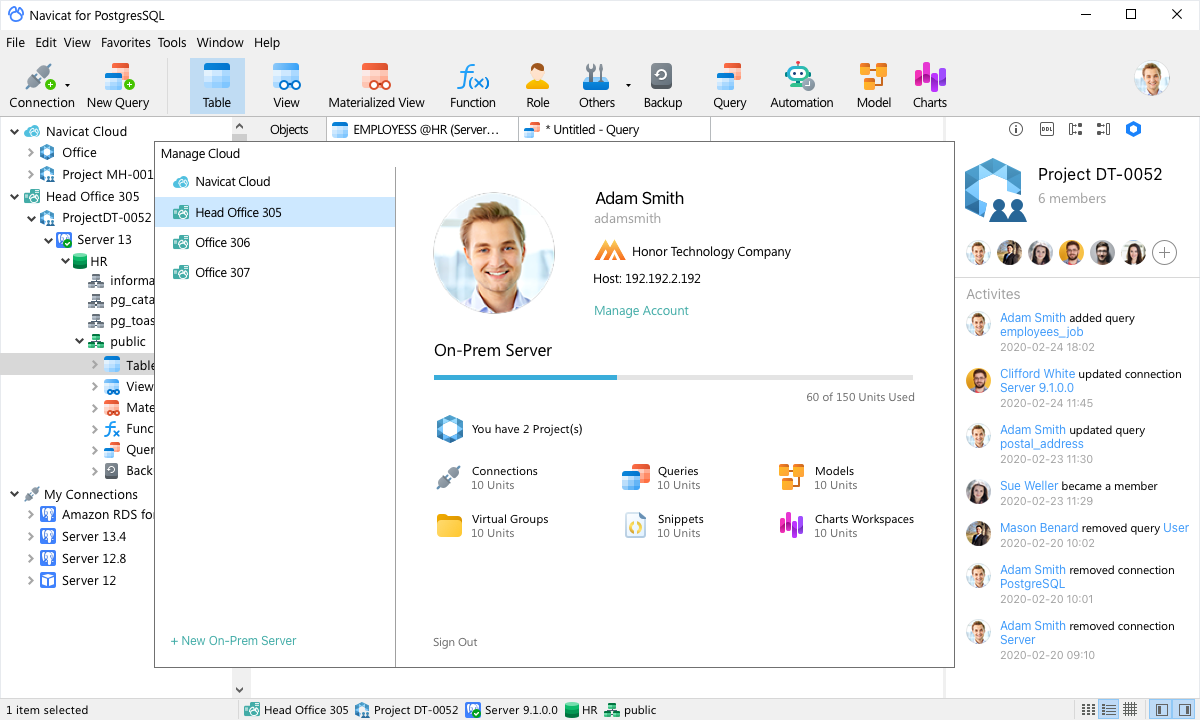Click the Snippets icon
This screenshot has width=1200, height=720.
tap(635, 525)
